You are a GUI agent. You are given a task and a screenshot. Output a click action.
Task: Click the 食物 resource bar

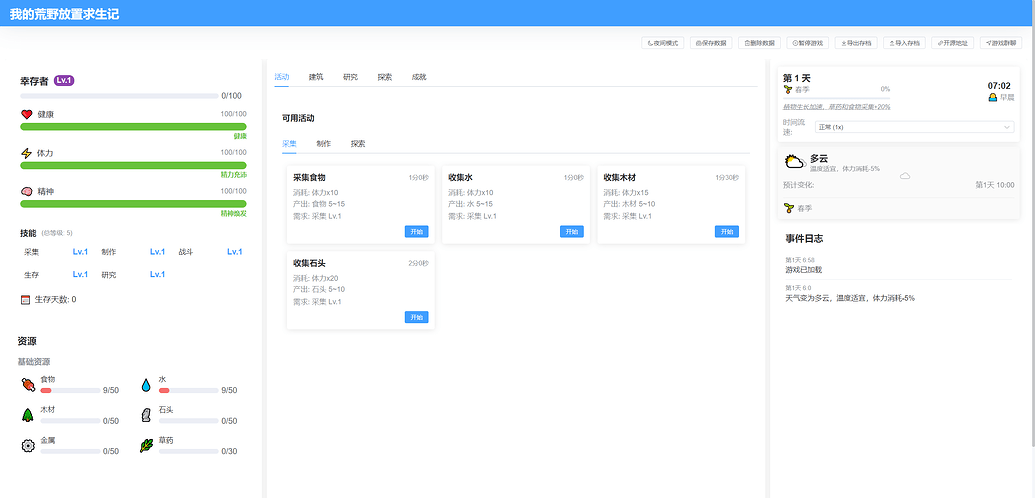70,390
